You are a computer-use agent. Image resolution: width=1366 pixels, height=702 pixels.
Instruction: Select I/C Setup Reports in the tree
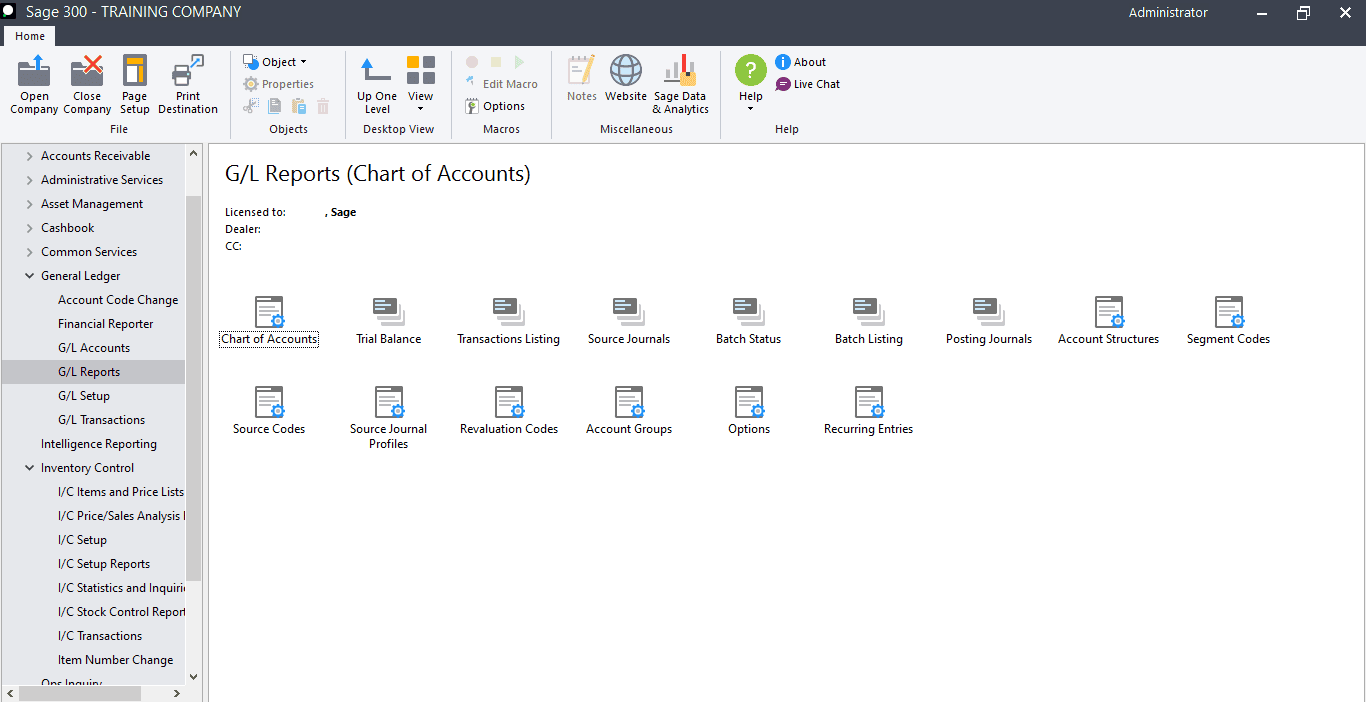click(104, 564)
